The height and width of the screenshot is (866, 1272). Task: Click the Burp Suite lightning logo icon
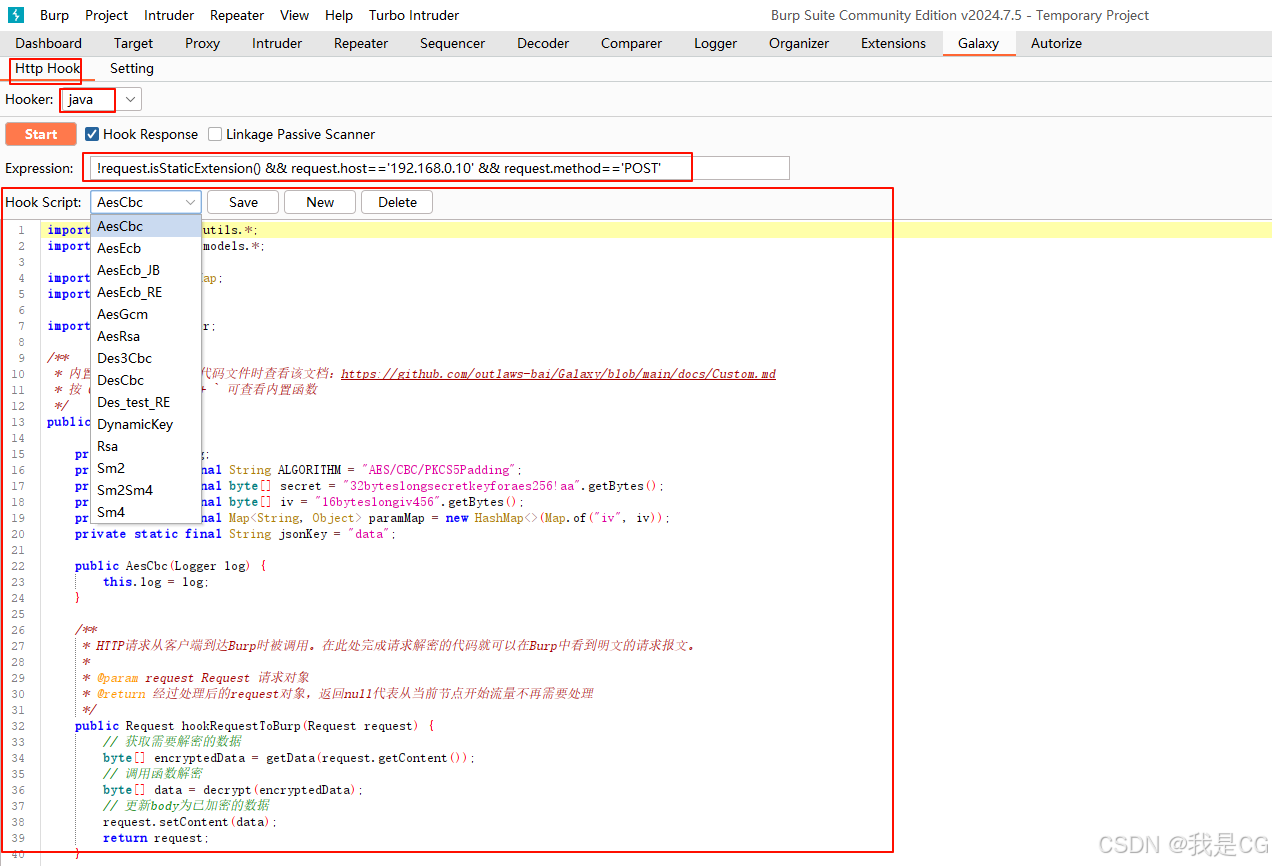pos(16,15)
